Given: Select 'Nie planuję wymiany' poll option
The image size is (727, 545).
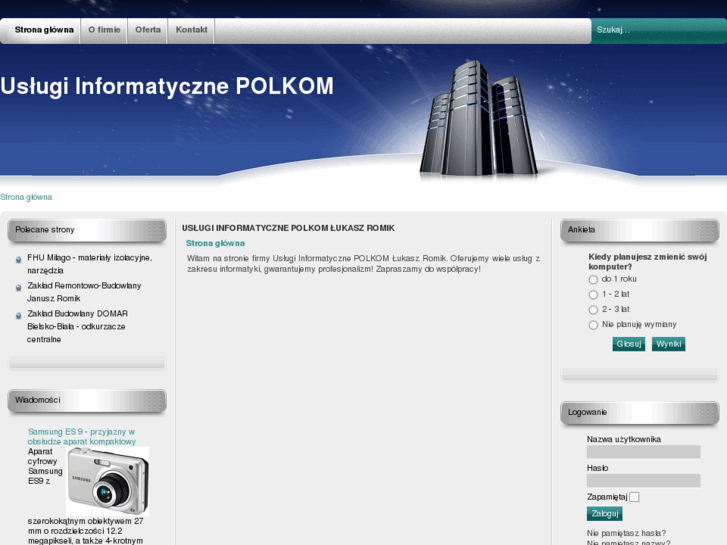Looking at the screenshot, I should pyautogui.click(x=593, y=325).
